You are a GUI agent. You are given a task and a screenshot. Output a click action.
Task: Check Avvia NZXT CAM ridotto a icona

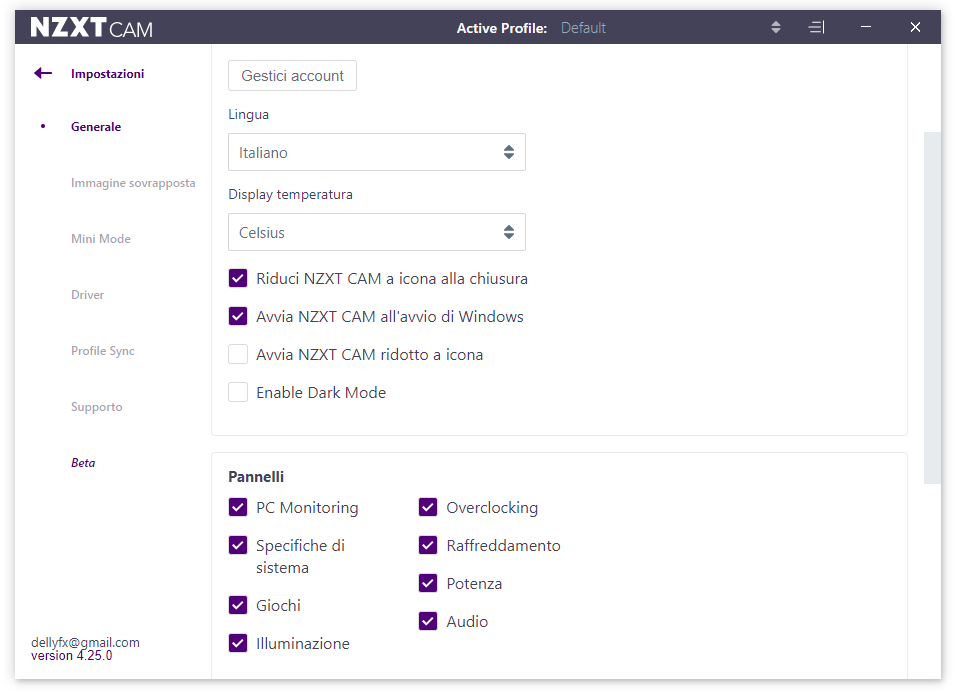click(238, 355)
